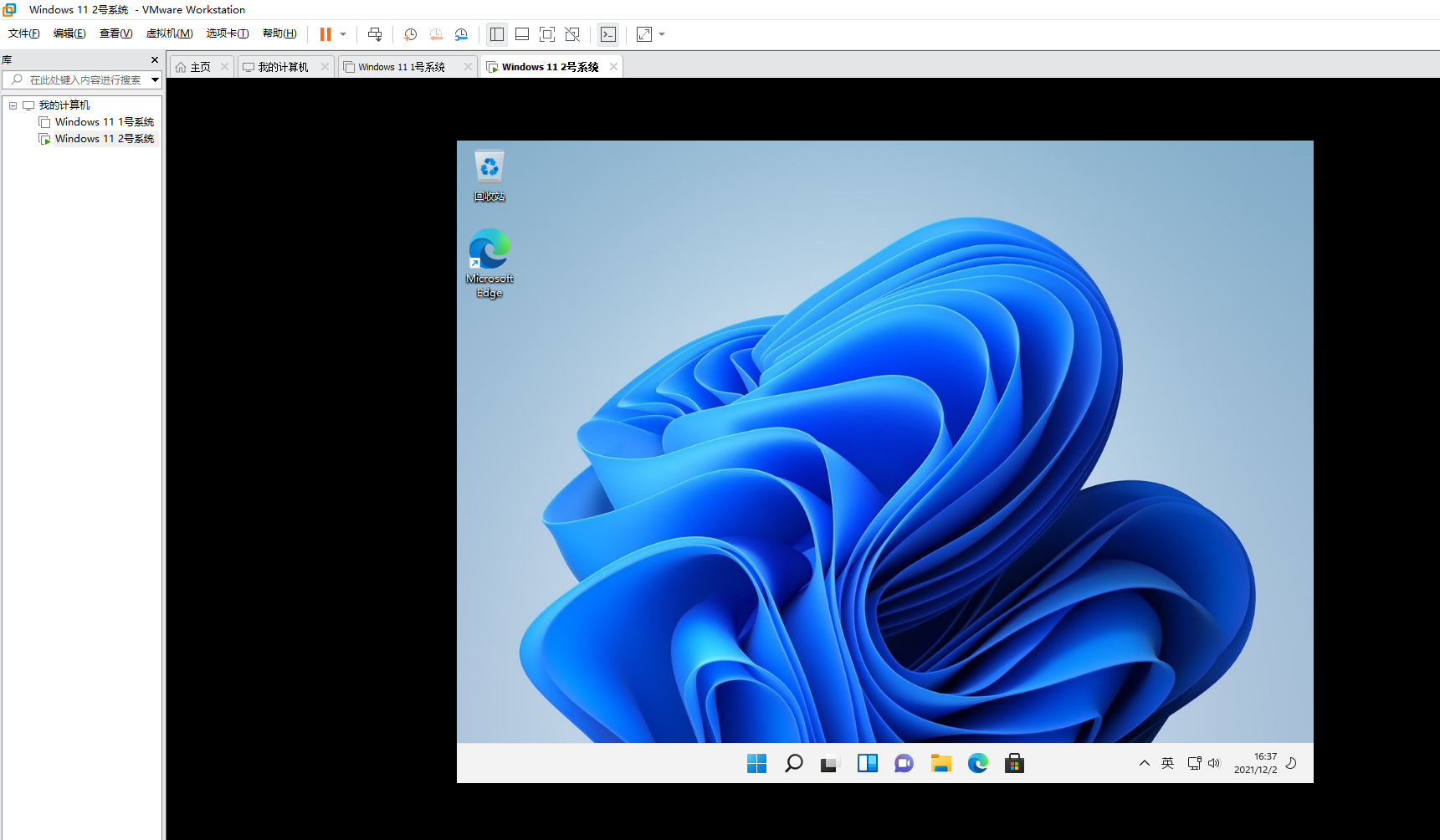Open the 帮助(H) menu
The image size is (1440, 840).
[279, 33]
